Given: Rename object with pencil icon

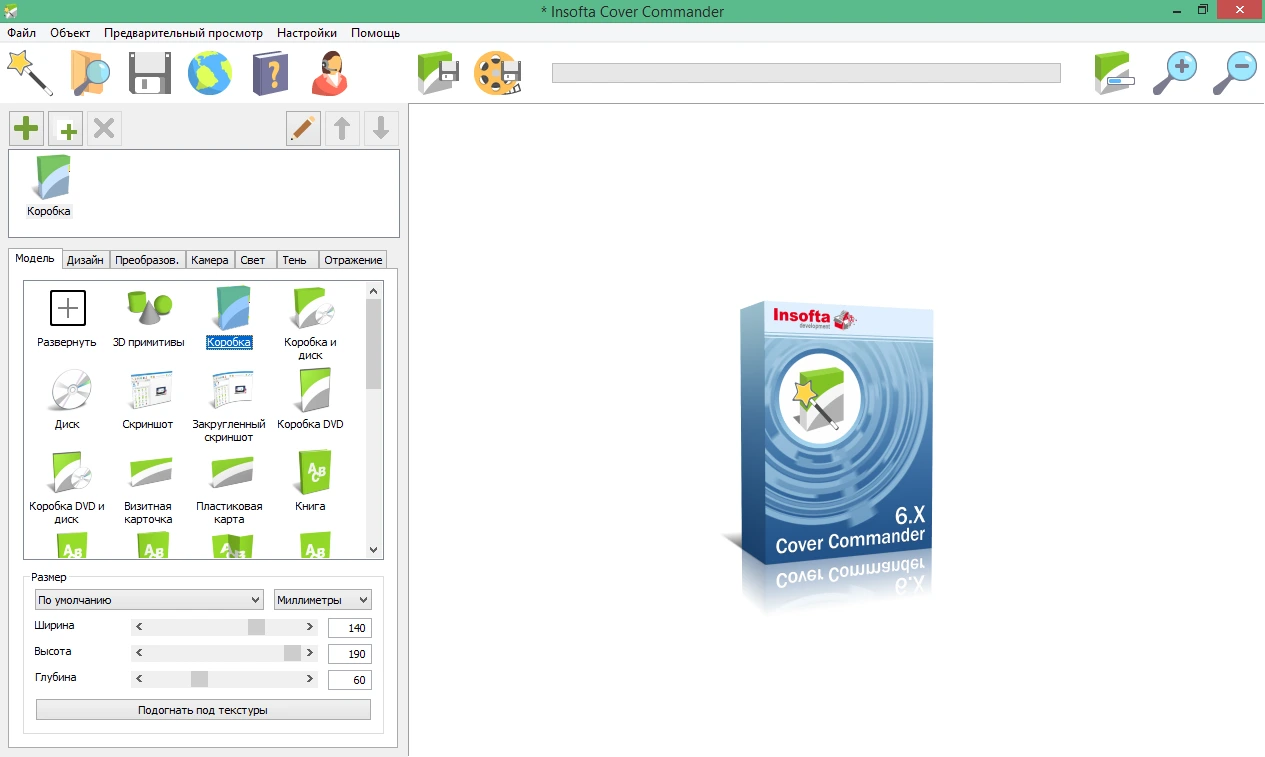Looking at the screenshot, I should pos(303,129).
